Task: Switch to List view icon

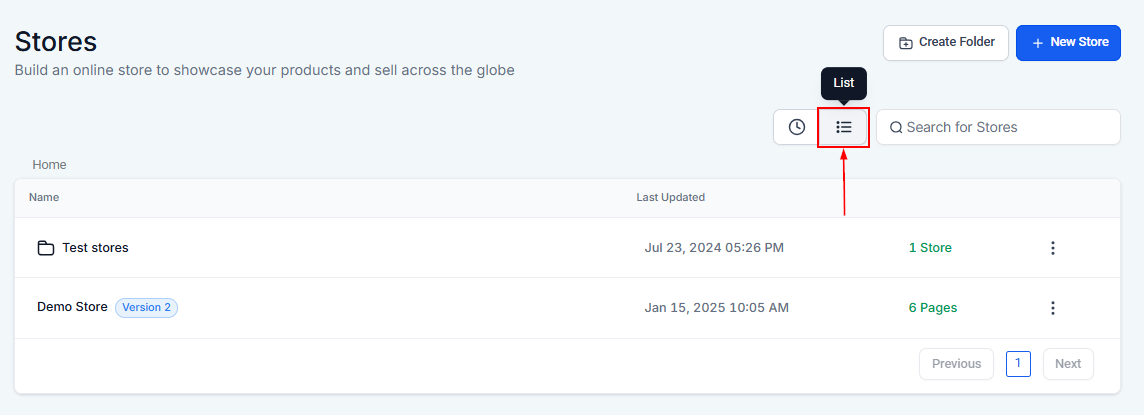Action: click(x=843, y=127)
